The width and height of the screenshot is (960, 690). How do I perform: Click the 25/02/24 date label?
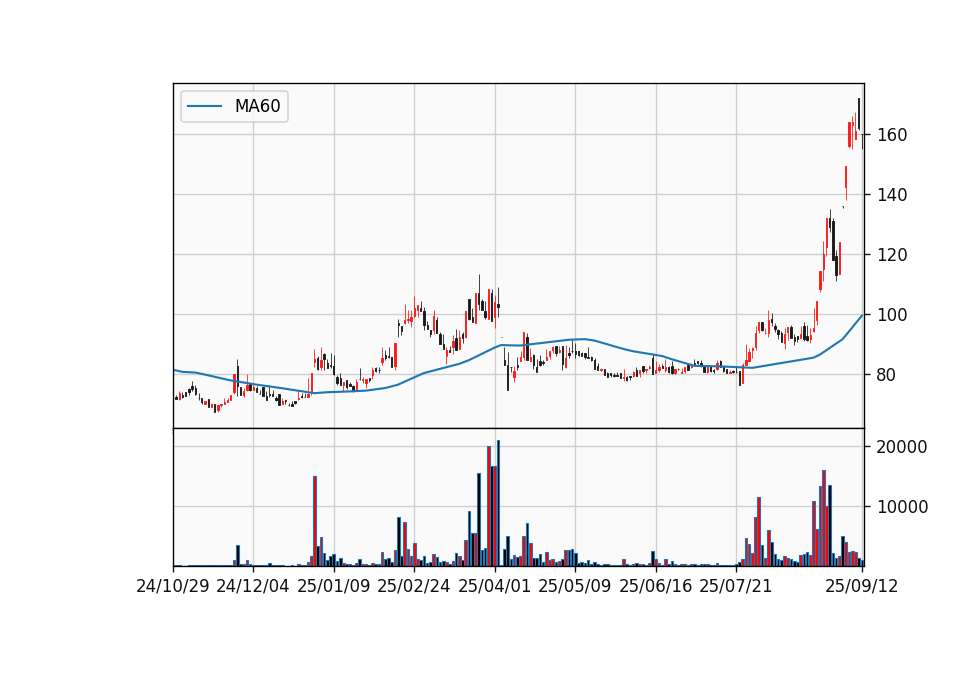(414, 586)
